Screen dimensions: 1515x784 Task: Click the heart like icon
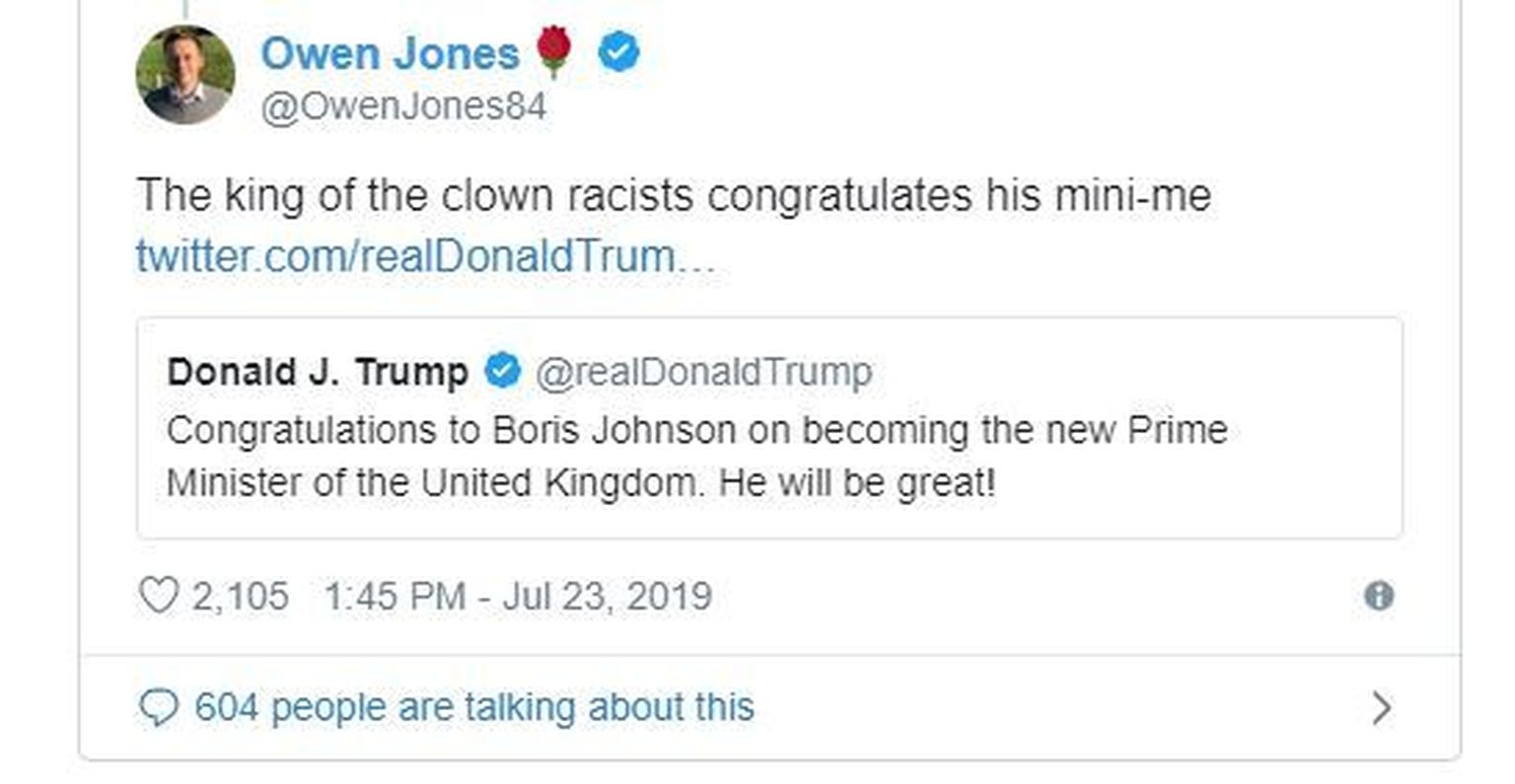(x=158, y=596)
